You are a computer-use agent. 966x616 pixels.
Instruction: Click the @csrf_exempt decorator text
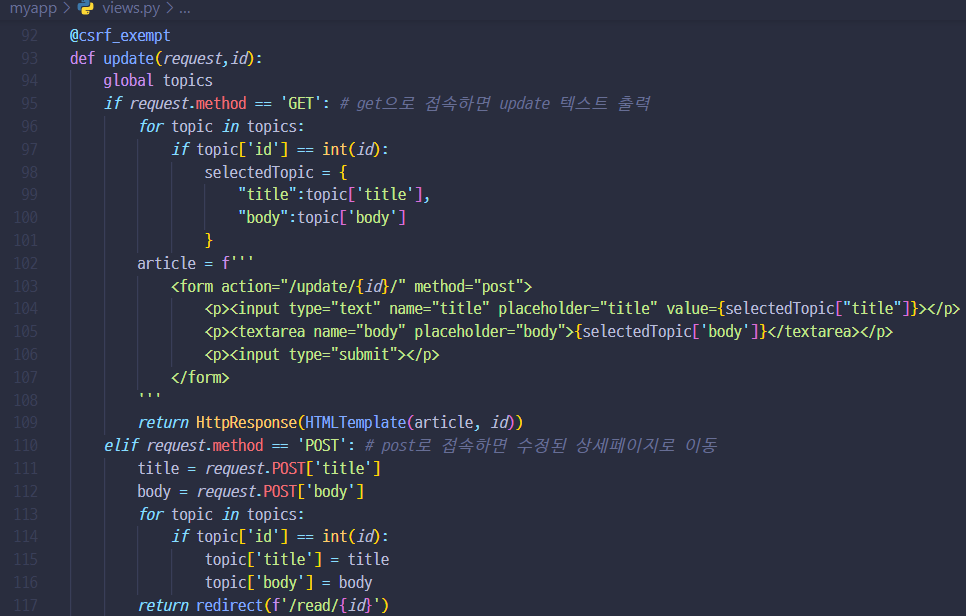tap(120, 36)
